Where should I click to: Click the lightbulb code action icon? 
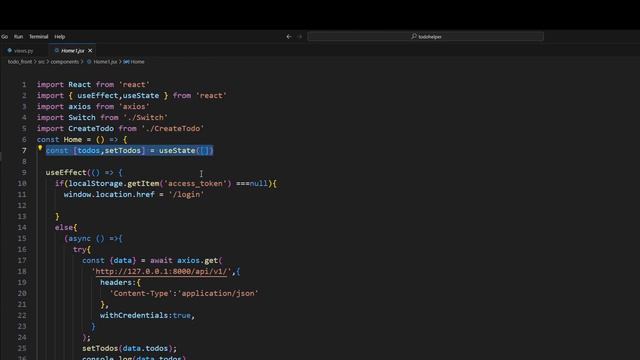tap(40, 148)
